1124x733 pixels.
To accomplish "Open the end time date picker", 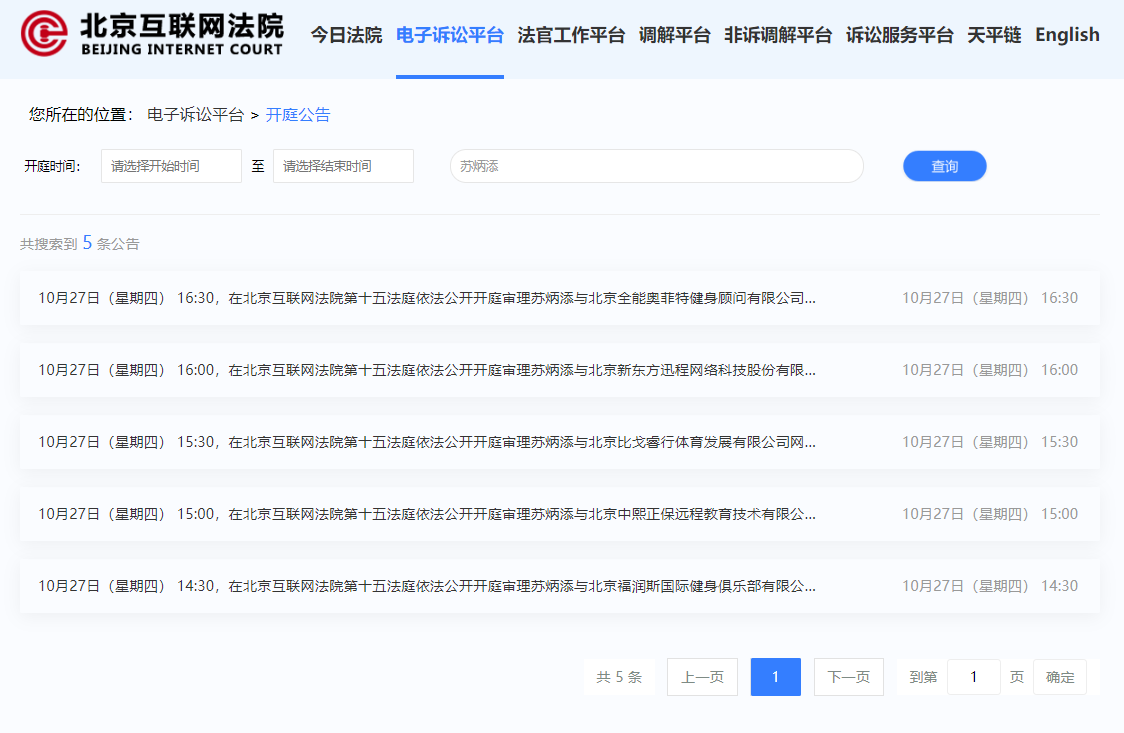I will (x=343, y=166).
